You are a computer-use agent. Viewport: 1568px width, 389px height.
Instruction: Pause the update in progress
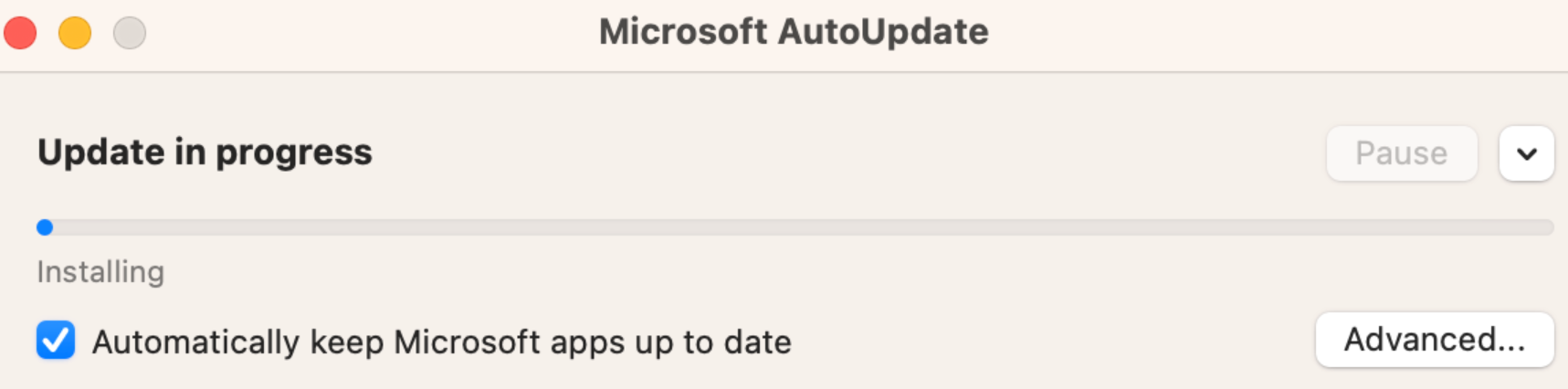coord(1401,153)
